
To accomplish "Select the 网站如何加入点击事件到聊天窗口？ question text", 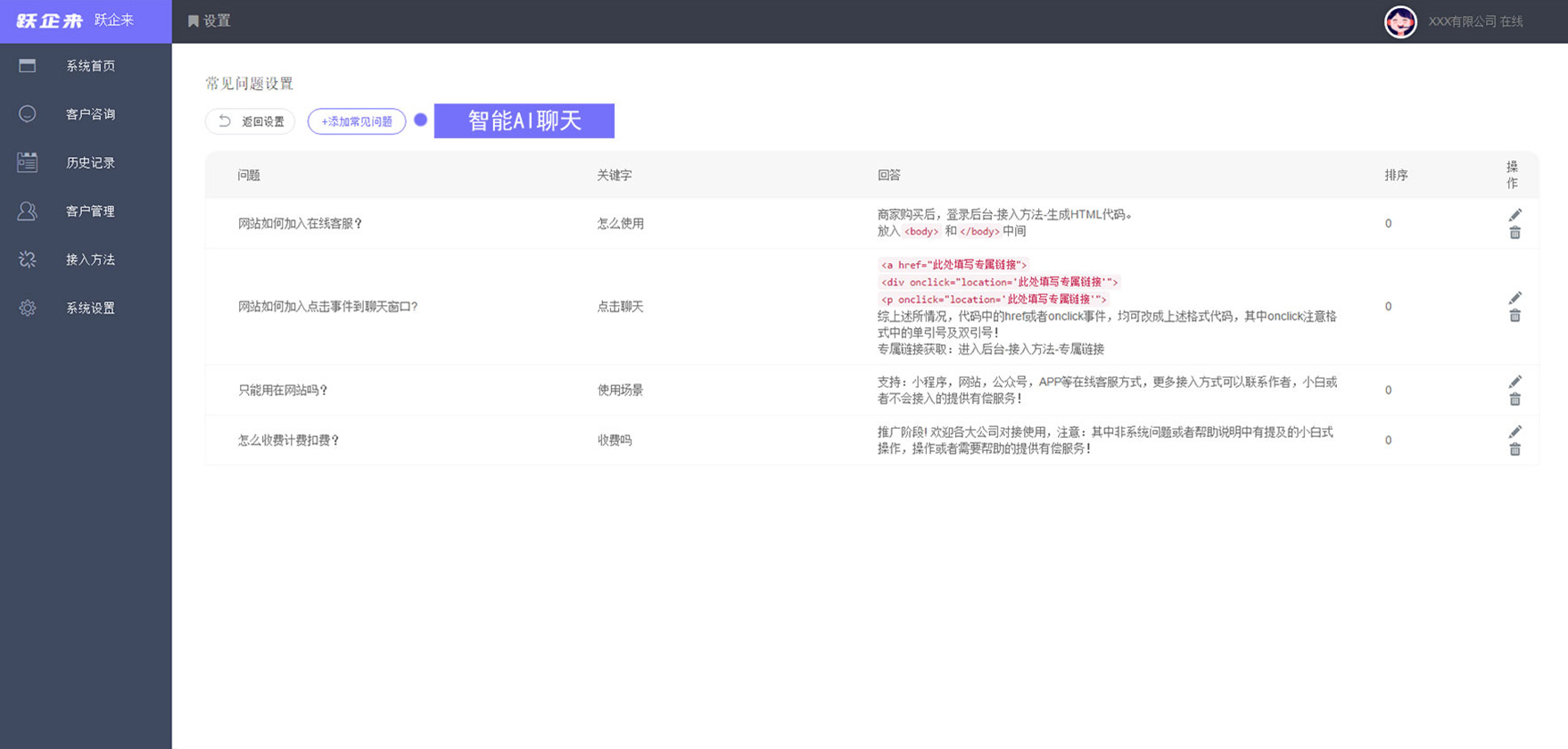I will click(x=328, y=306).
